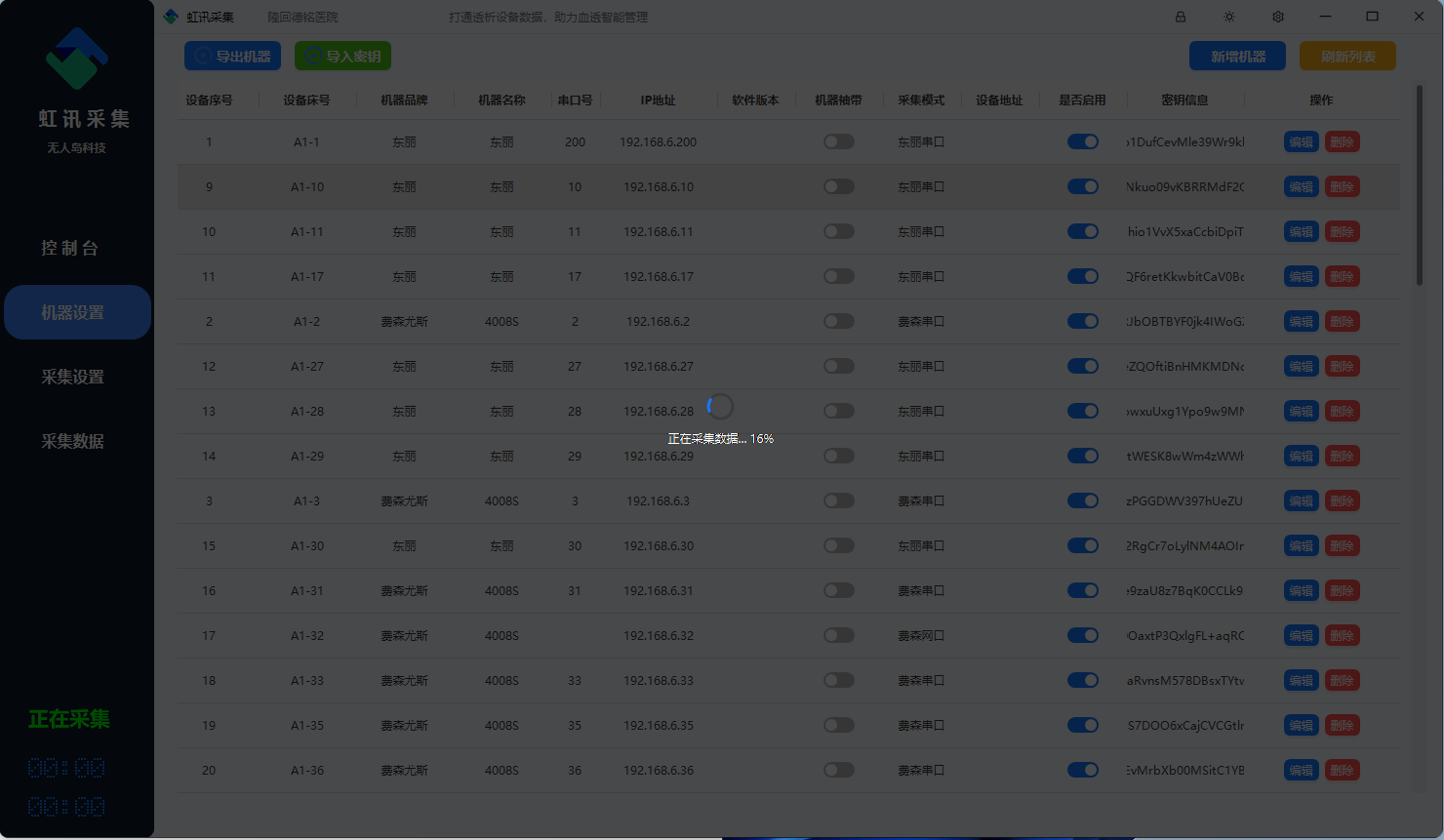
Task: Delete the row for bed A1-33
Action: (x=1343, y=680)
